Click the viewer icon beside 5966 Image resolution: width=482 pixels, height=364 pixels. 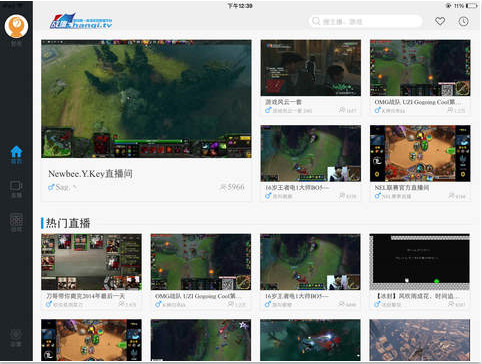[x=223, y=187]
